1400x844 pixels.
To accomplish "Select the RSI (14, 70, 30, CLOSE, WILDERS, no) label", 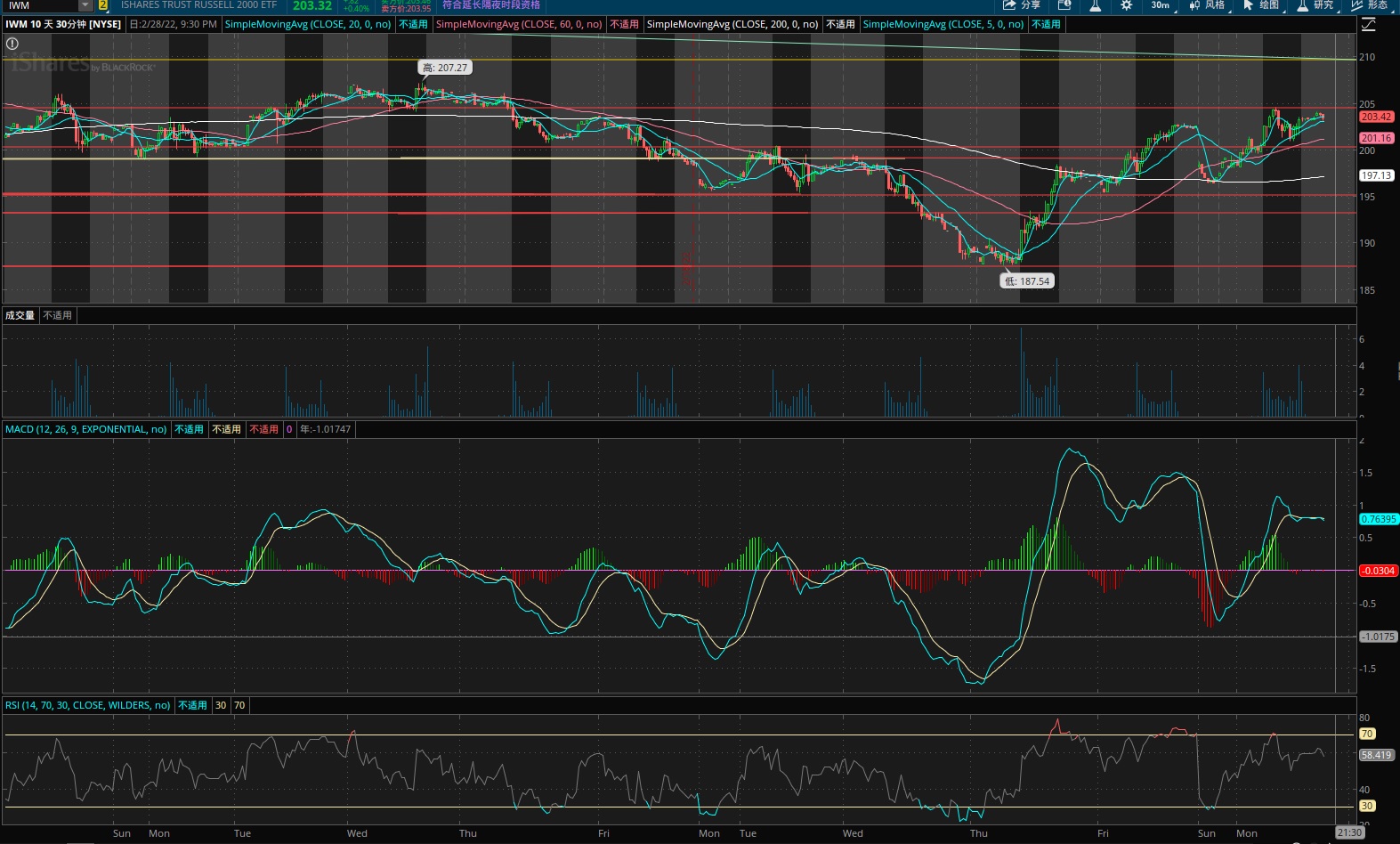I will tap(88, 705).
